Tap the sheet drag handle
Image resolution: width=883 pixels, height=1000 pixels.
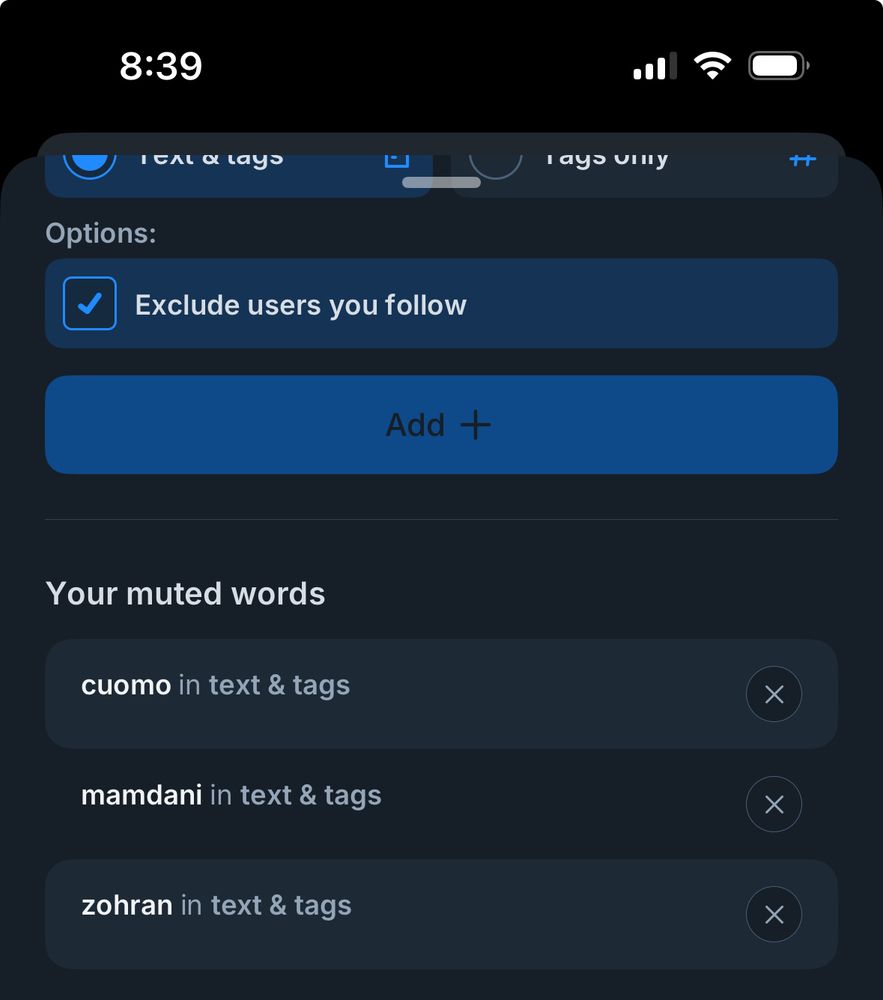(441, 182)
